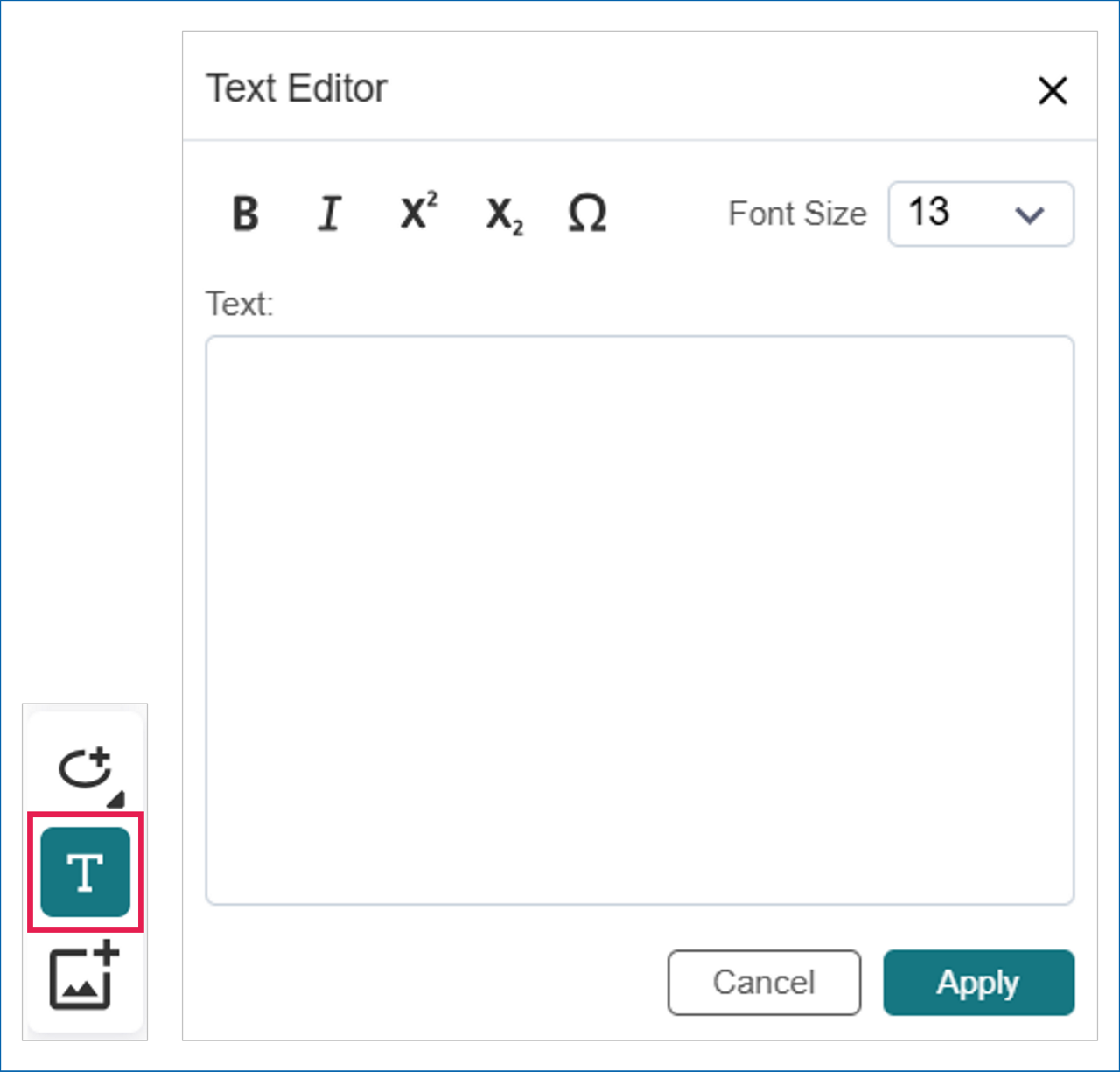Apply italic style using the I icon
This screenshot has width=1120, height=1072.
click(x=329, y=214)
